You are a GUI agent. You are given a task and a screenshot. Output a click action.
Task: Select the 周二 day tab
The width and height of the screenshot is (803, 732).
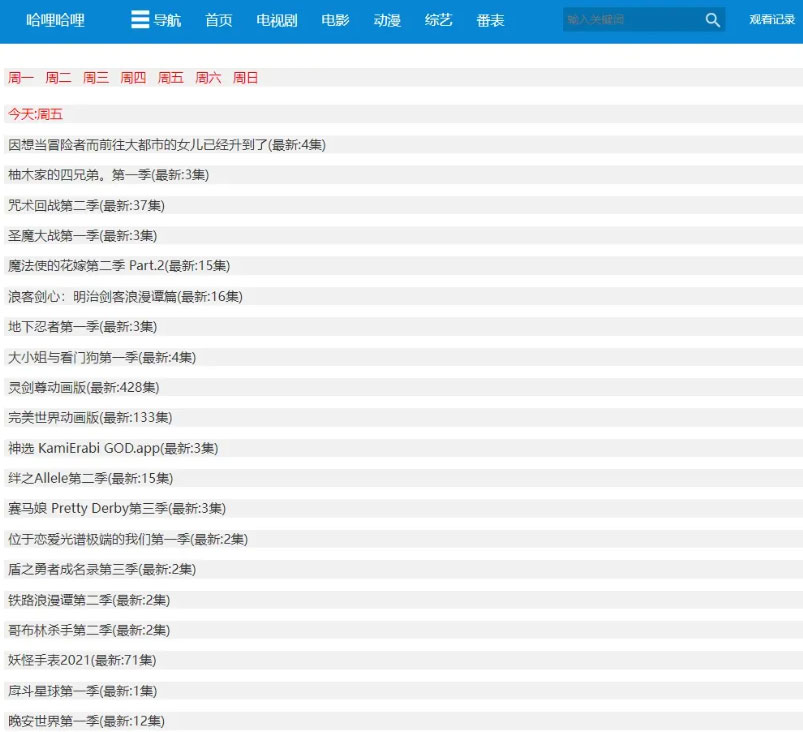pyautogui.click(x=58, y=78)
